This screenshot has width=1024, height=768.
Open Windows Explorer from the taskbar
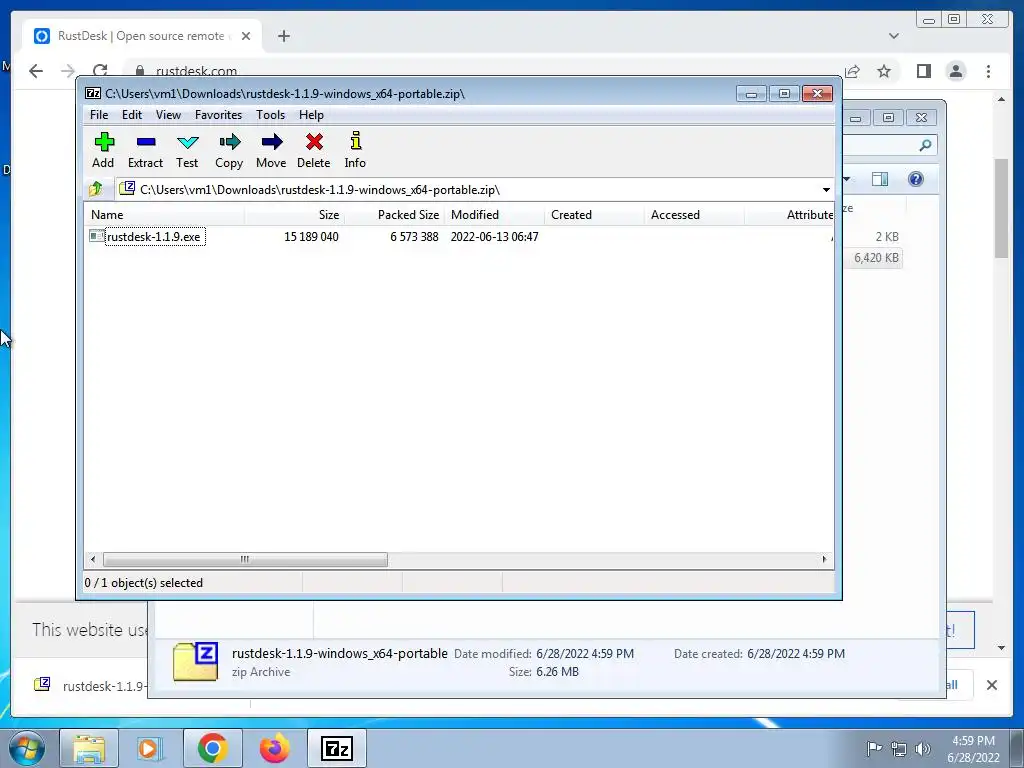pos(89,748)
